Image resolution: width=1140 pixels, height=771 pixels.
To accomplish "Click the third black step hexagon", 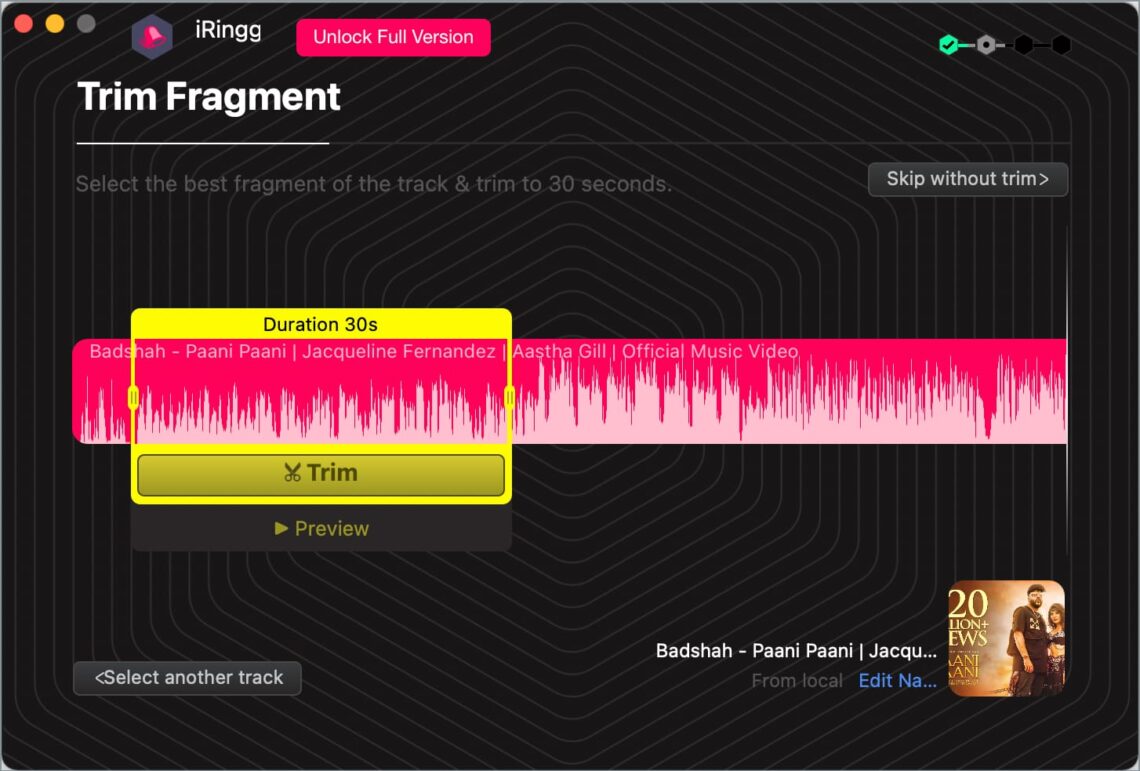I will click(x=1024, y=44).
